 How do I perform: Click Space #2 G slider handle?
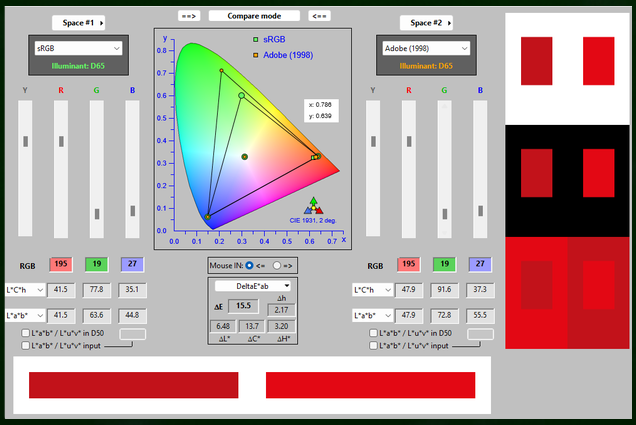click(445, 214)
